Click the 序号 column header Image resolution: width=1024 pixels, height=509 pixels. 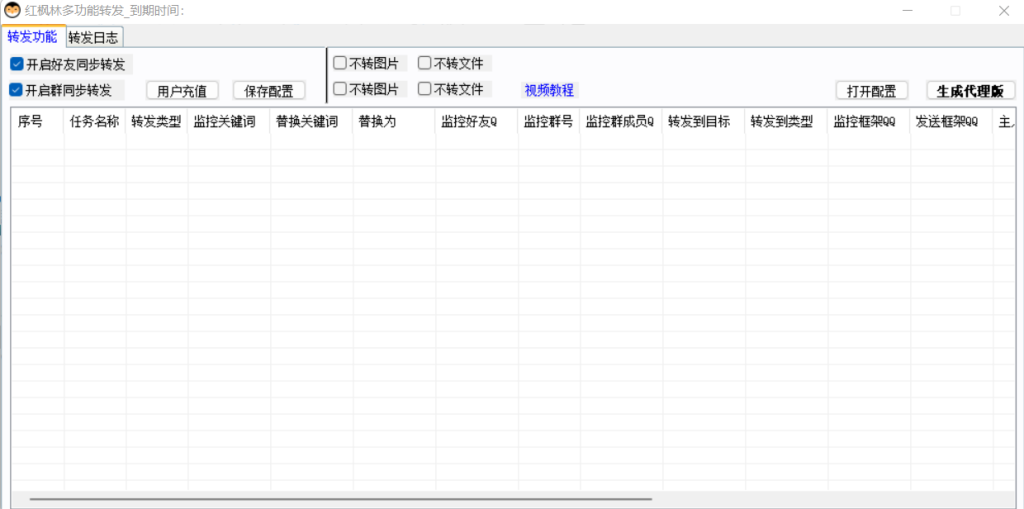click(x=31, y=122)
